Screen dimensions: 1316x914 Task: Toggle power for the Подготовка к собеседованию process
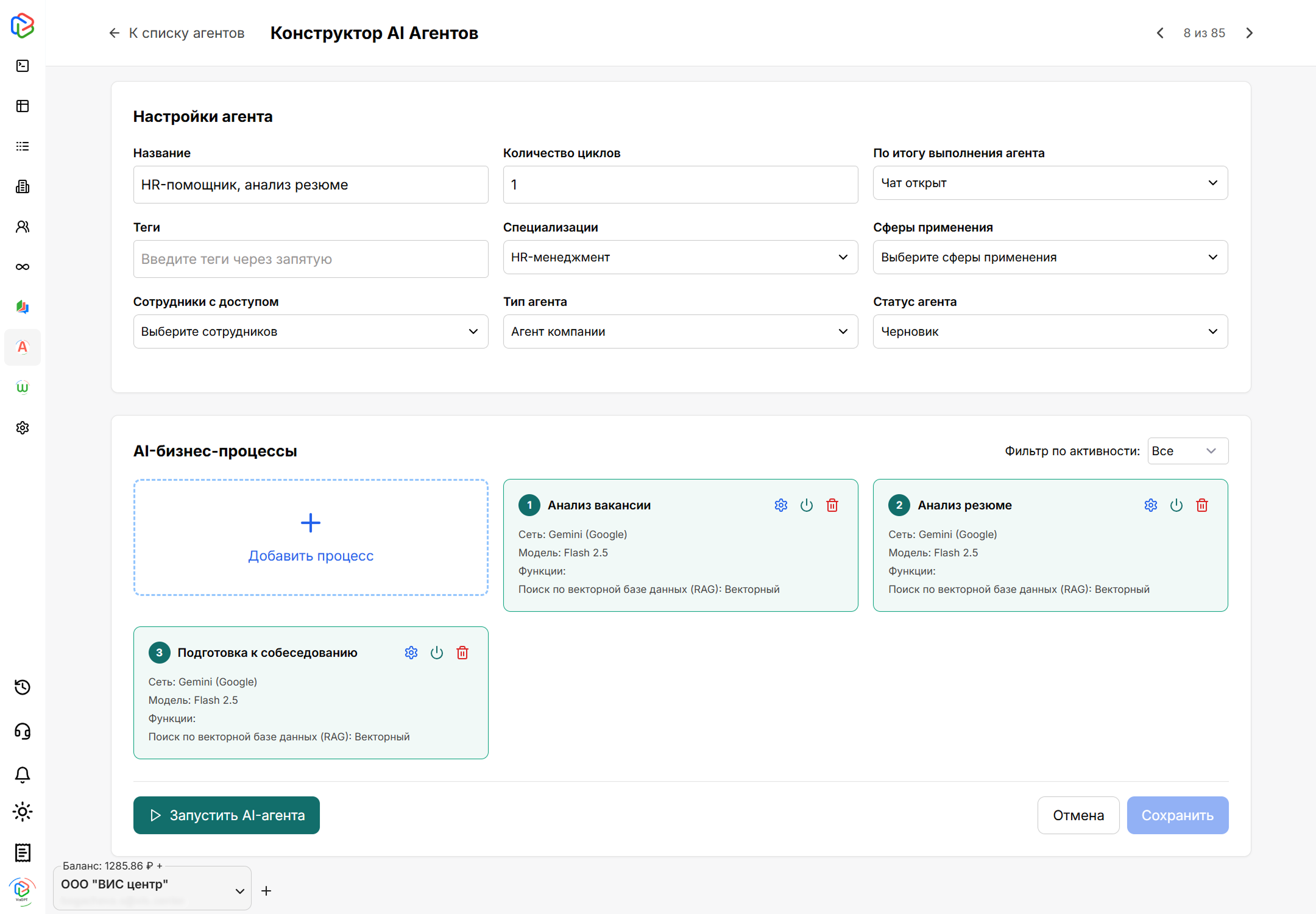[437, 652]
